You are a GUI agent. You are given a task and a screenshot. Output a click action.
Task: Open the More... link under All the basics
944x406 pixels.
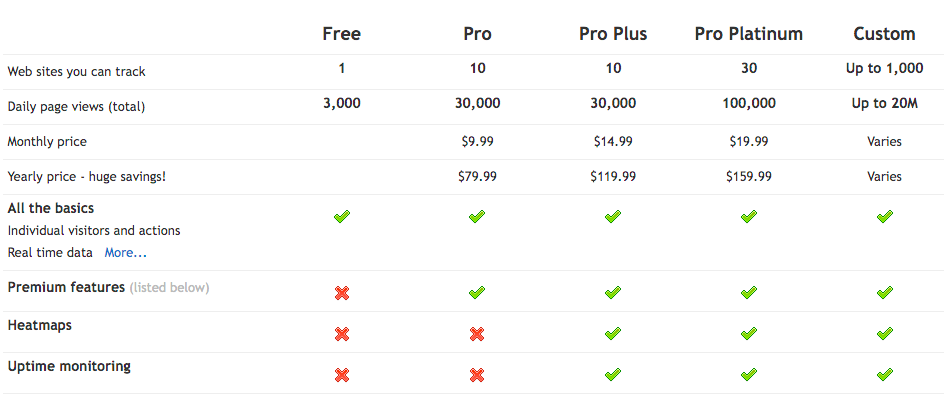click(125, 253)
